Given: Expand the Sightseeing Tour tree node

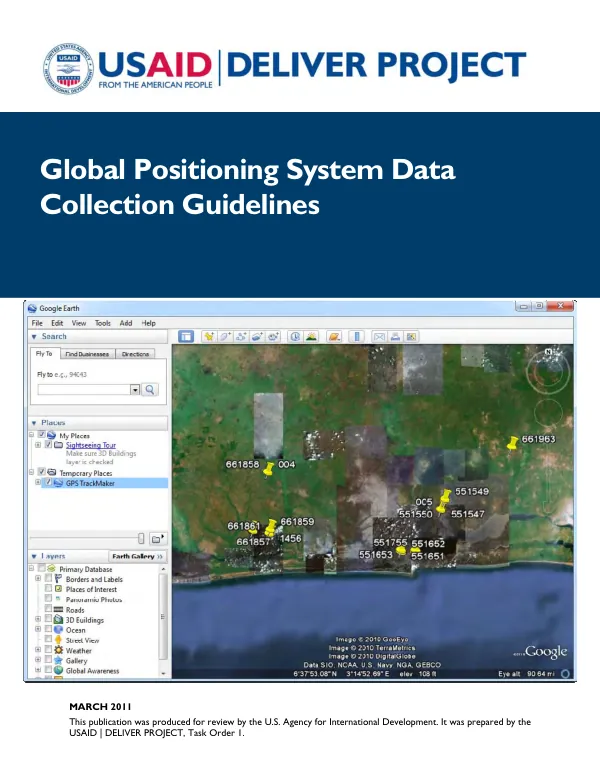Looking at the screenshot, I should pyautogui.click(x=38, y=445).
